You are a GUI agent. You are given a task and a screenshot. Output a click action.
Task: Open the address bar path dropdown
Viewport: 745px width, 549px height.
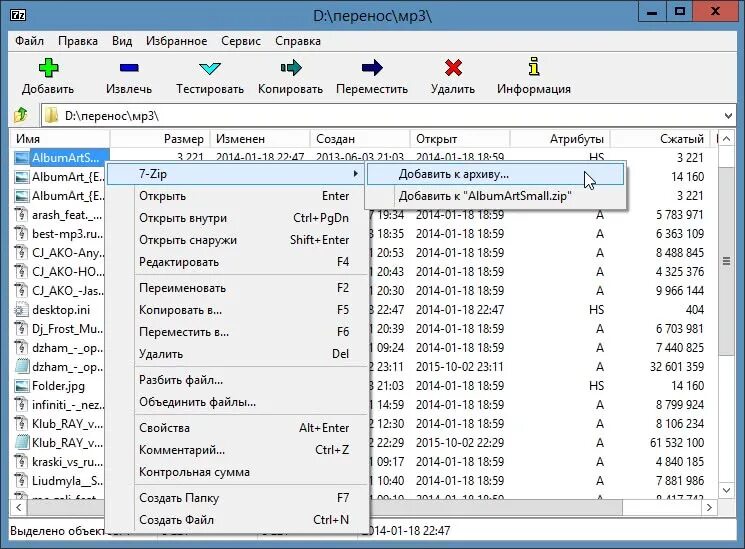(x=728, y=116)
